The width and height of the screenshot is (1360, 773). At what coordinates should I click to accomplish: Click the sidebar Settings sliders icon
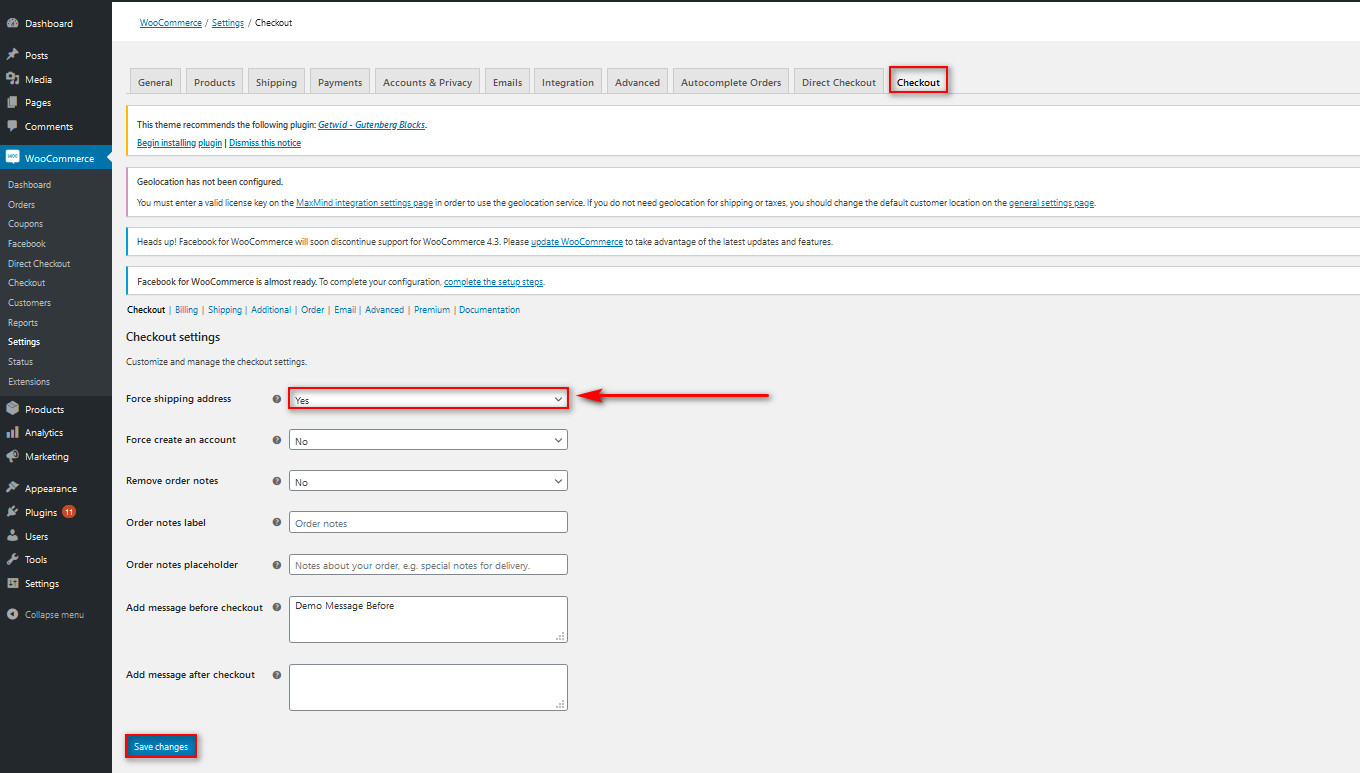12,583
